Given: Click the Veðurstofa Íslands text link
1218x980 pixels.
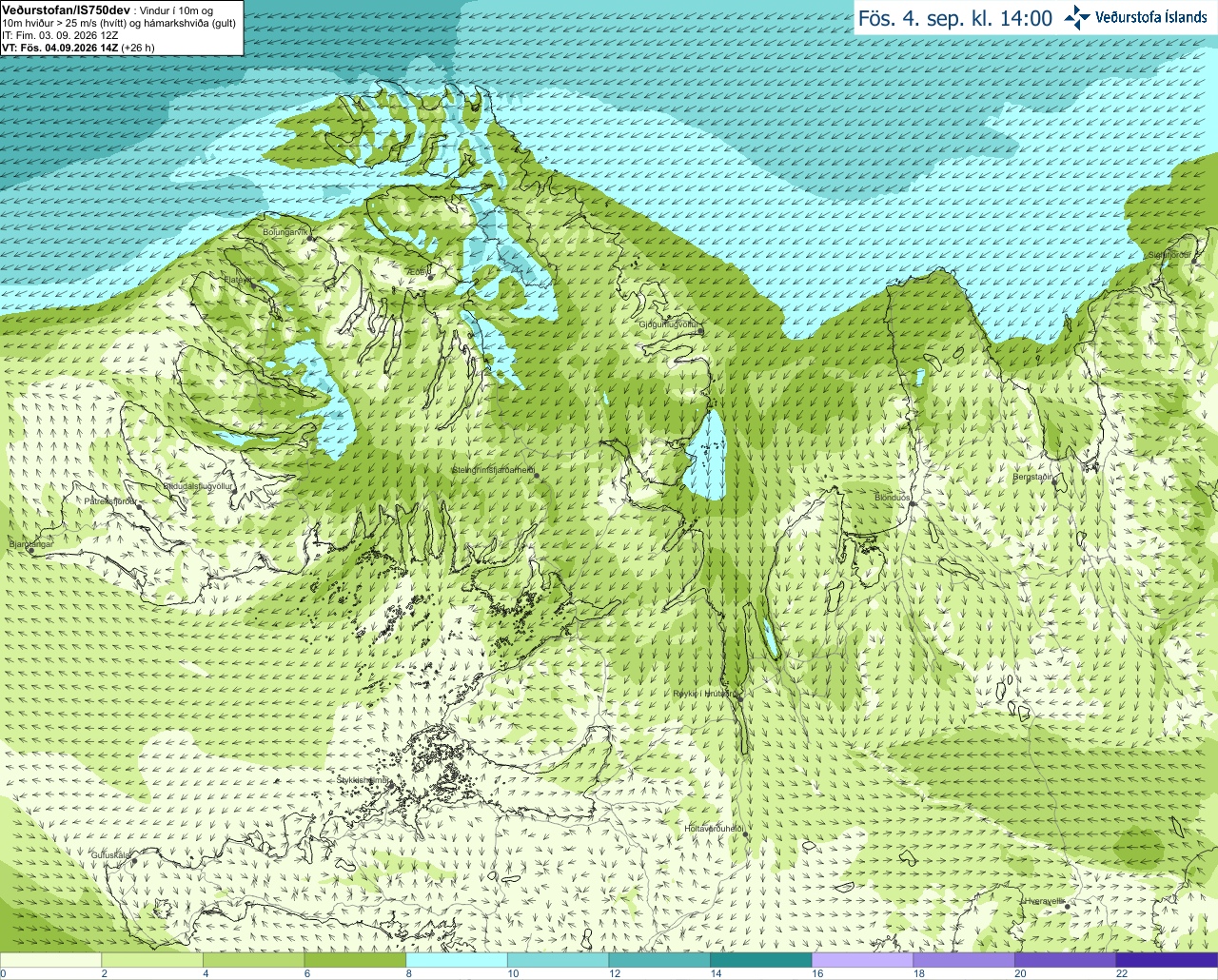Looking at the screenshot, I should tap(1151, 17).
